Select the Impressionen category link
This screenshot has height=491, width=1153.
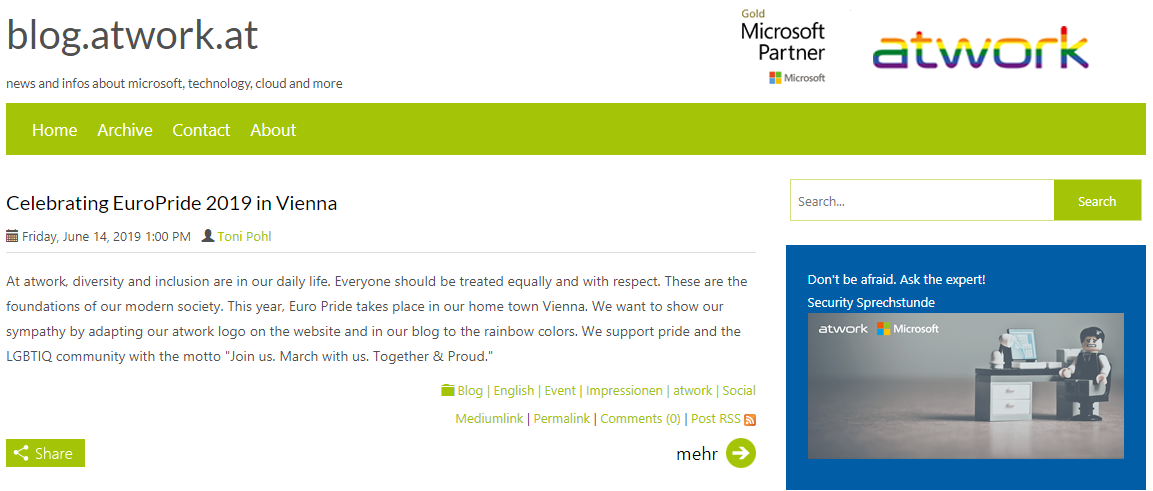coord(624,391)
